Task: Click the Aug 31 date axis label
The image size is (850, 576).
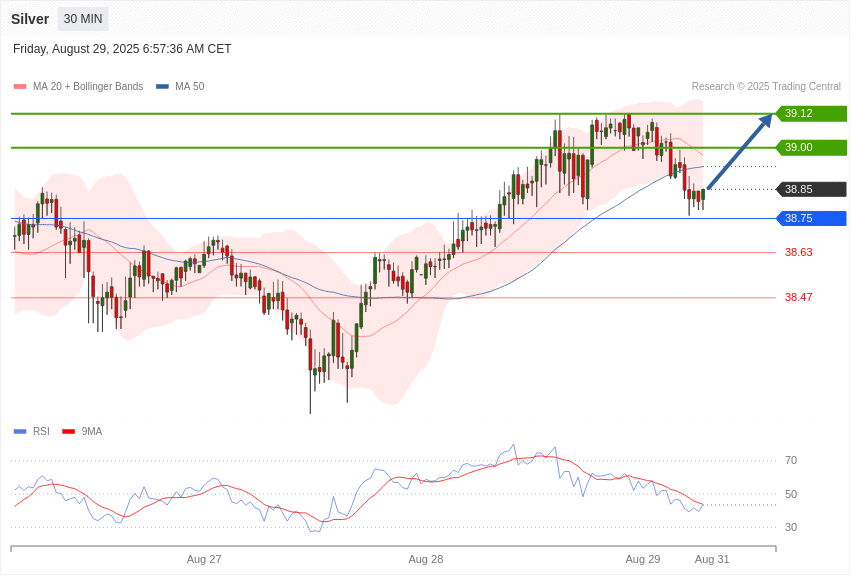Action: click(712, 559)
